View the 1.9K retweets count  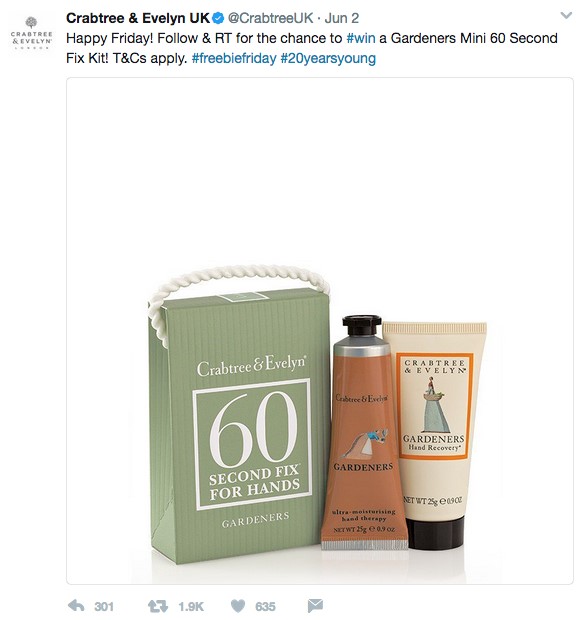191,606
